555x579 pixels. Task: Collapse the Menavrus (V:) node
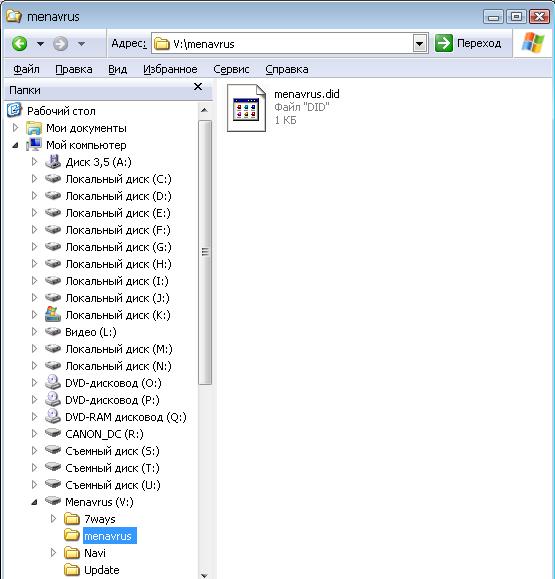coord(34,502)
